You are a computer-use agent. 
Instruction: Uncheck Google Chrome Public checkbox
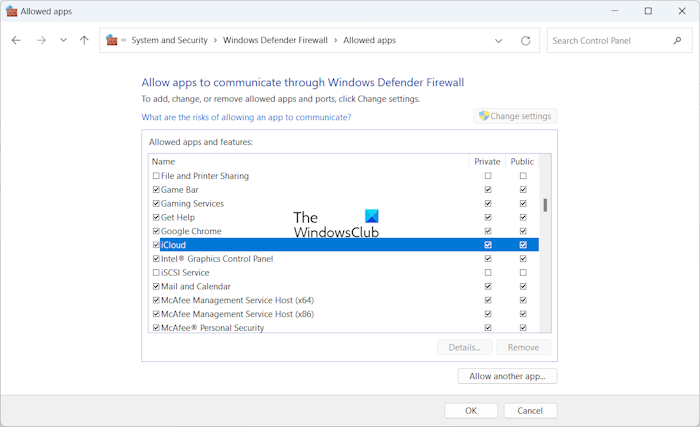point(522,231)
